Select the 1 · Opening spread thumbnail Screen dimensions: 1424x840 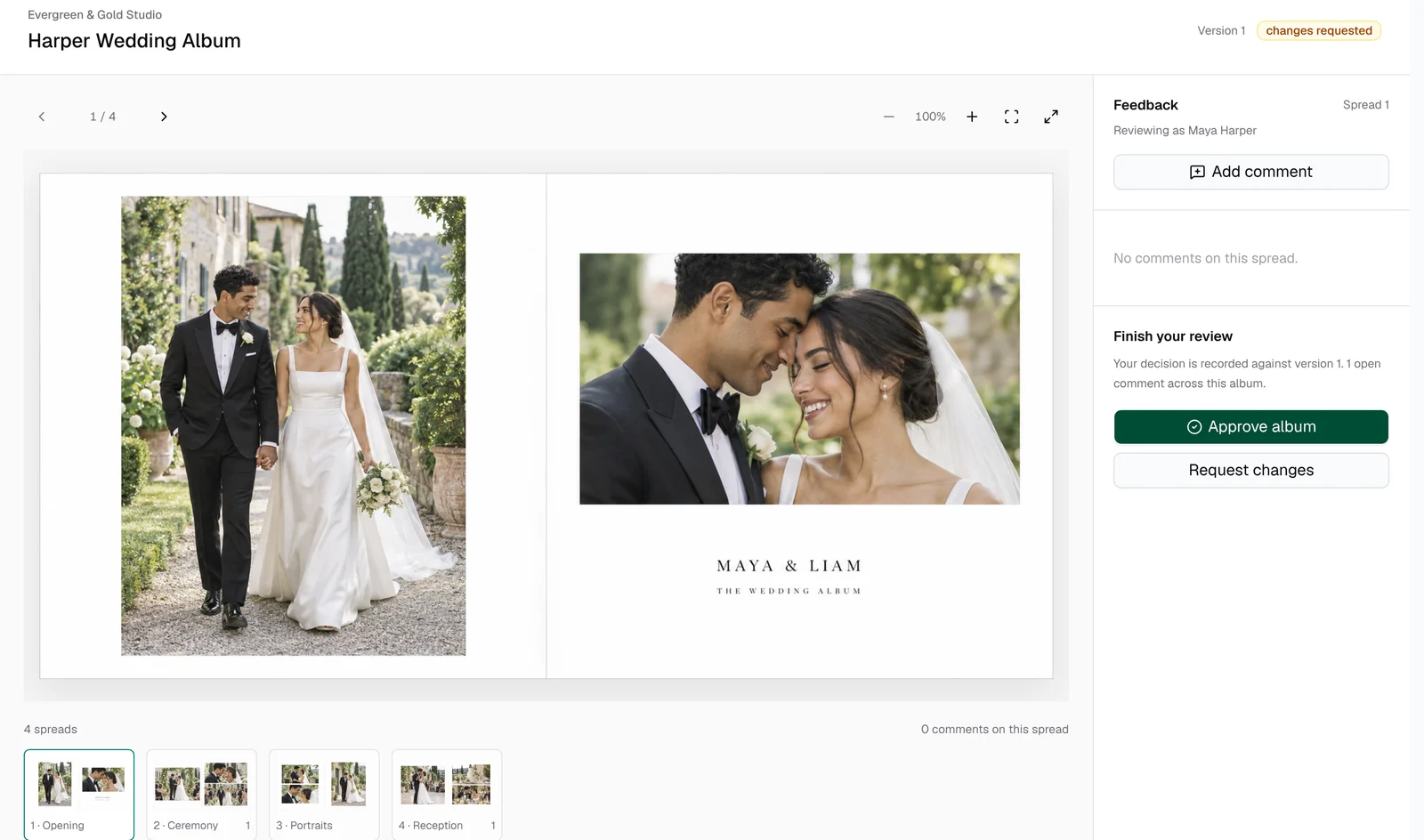[x=79, y=794]
